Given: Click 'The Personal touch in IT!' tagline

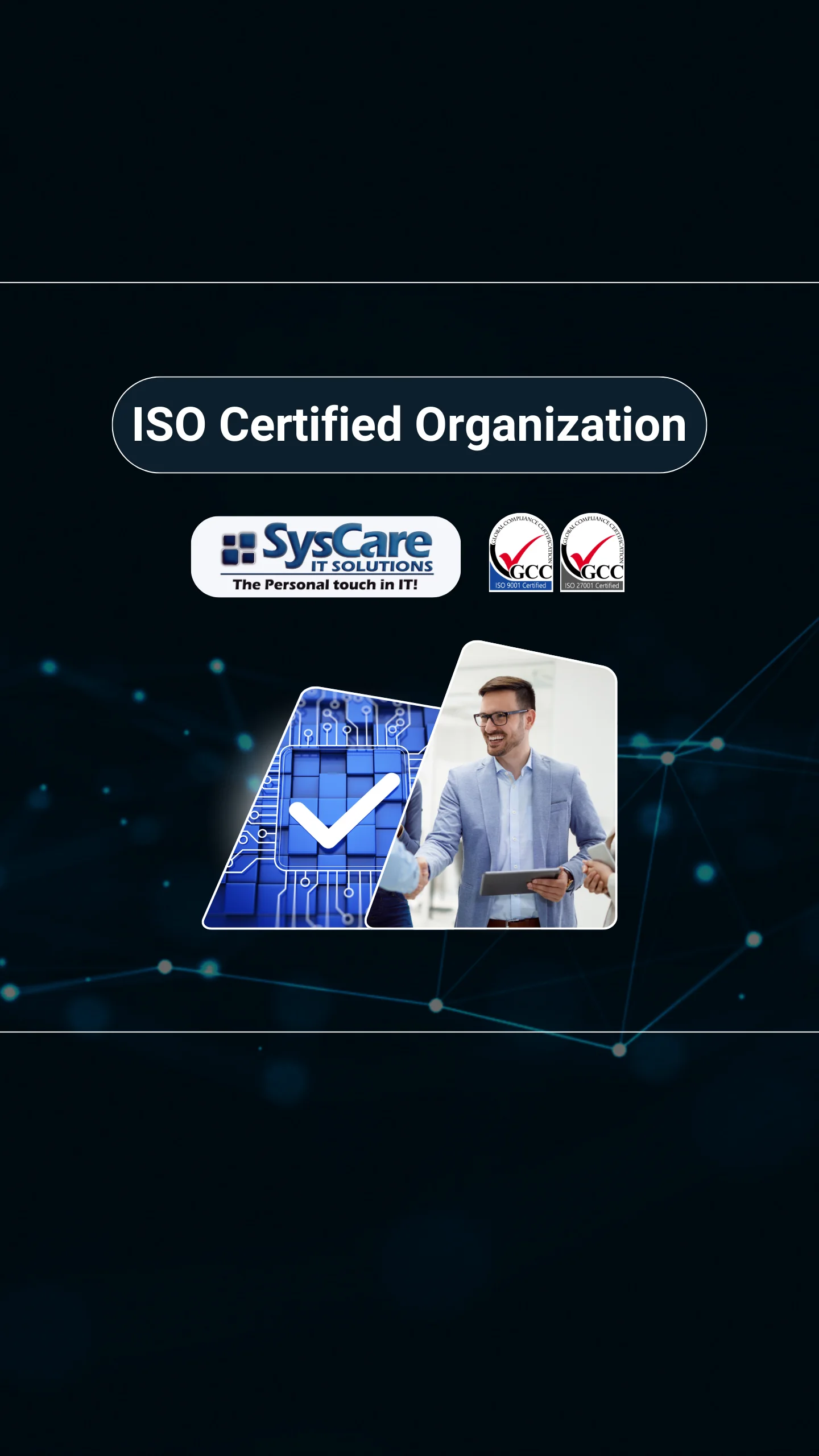Looking at the screenshot, I should [x=325, y=585].
